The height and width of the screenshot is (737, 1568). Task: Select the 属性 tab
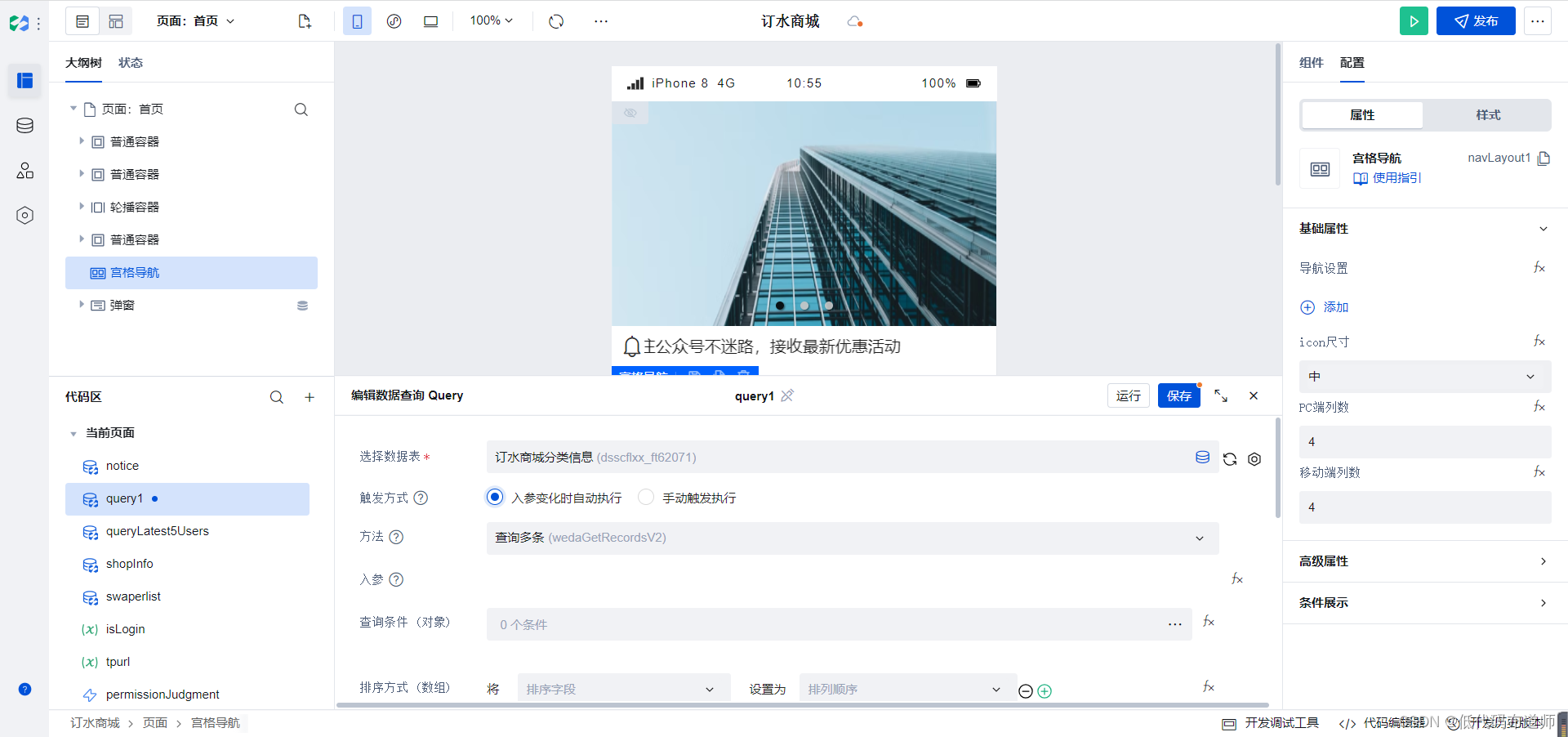(x=1362, y=115)
